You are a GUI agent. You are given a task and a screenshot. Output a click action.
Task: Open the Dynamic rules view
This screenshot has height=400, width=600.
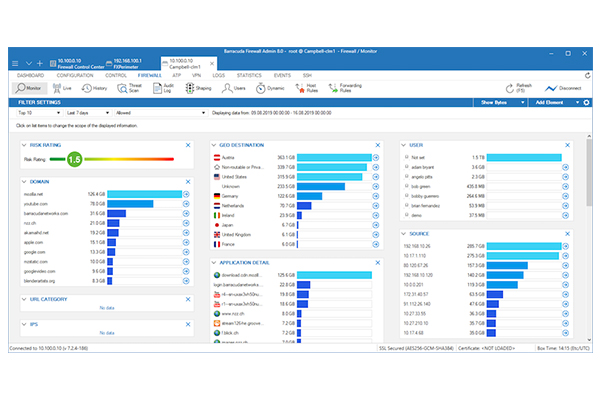click(x=270, y=88)
